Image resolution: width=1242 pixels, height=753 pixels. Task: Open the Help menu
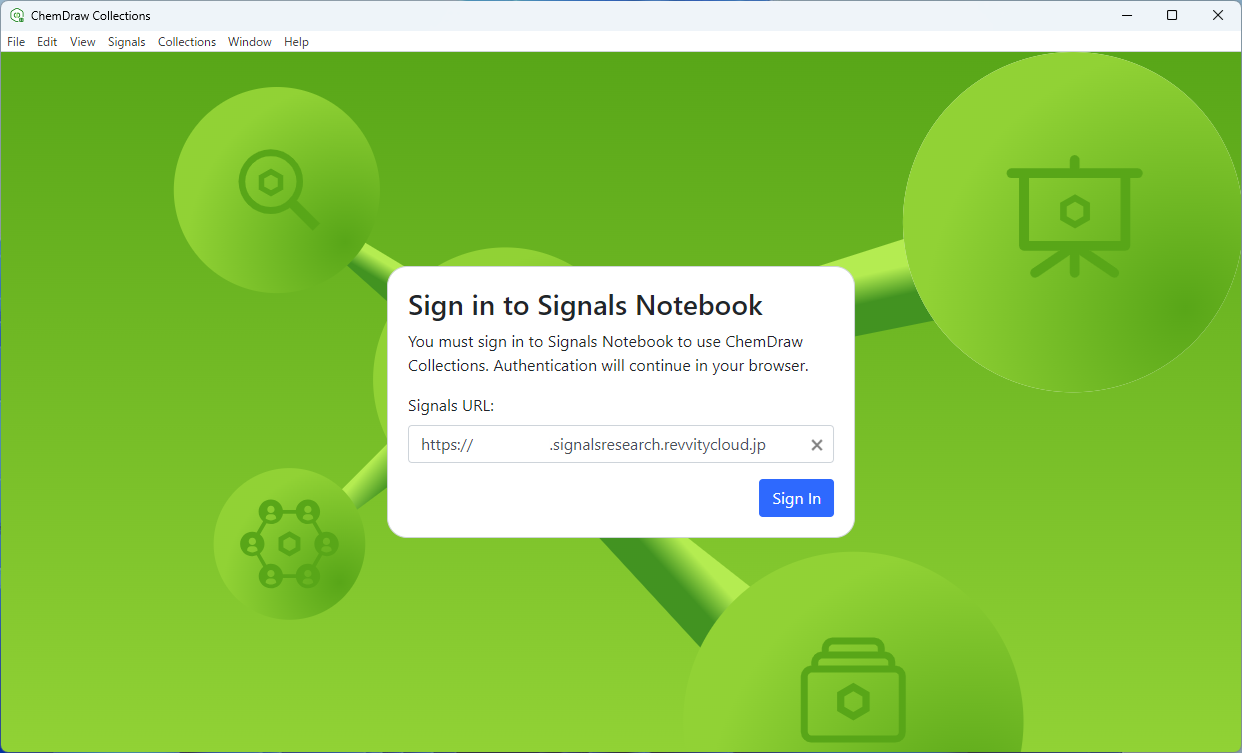tap(296, 42)
